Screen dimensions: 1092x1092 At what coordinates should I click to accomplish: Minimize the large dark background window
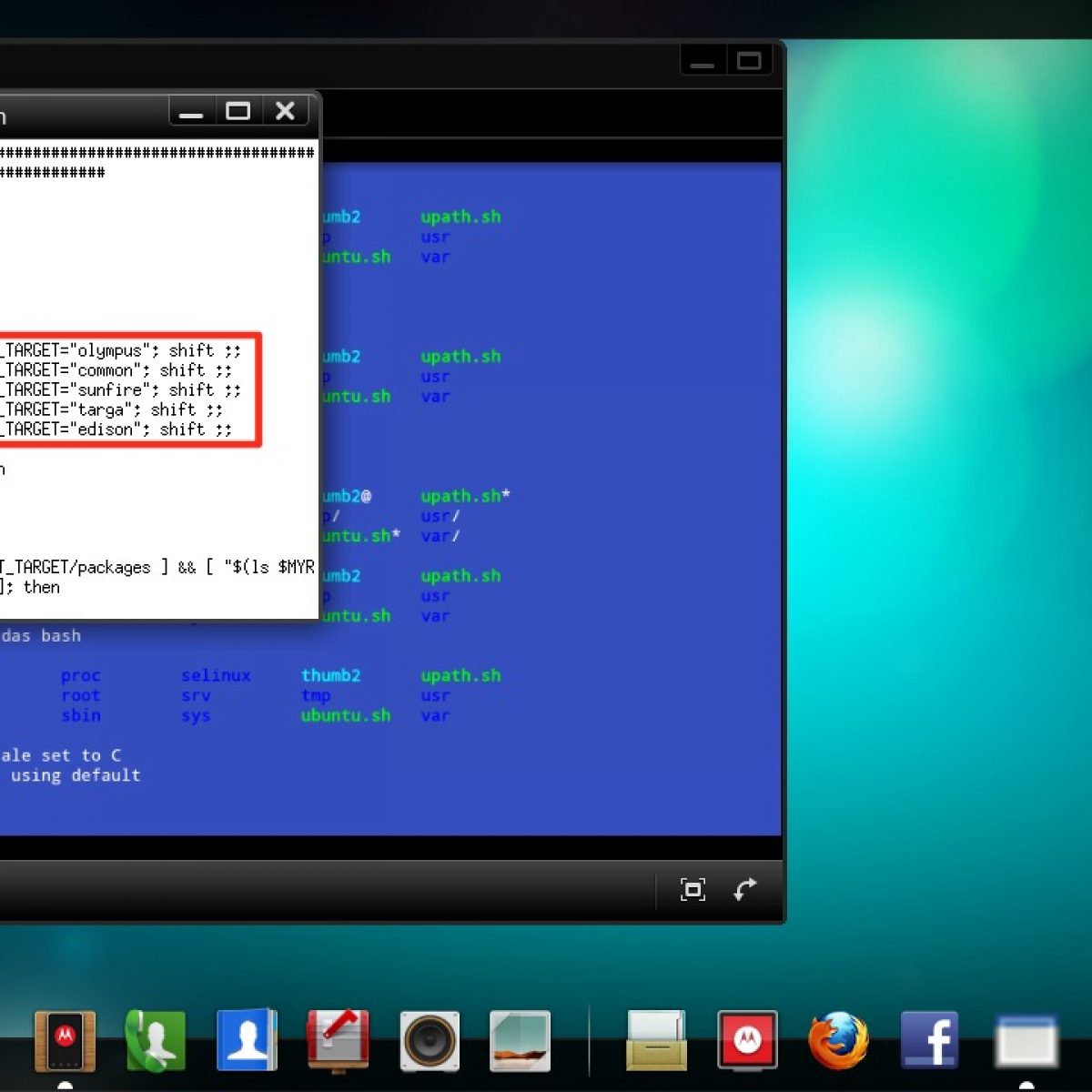[703, 62]
